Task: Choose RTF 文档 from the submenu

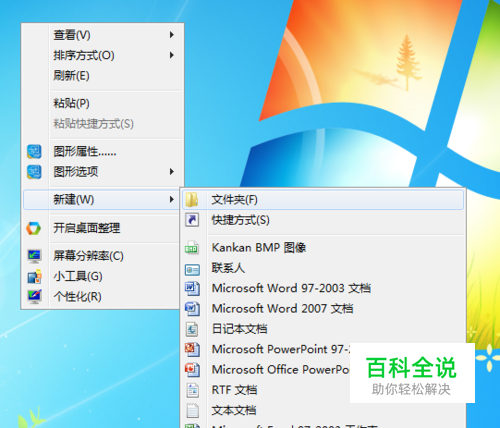Action: coord(267,390)
